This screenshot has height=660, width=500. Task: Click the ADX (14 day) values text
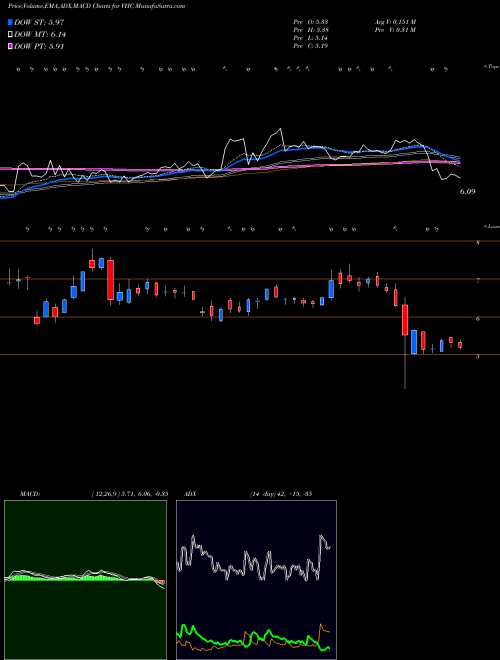[x=280, y=494]
